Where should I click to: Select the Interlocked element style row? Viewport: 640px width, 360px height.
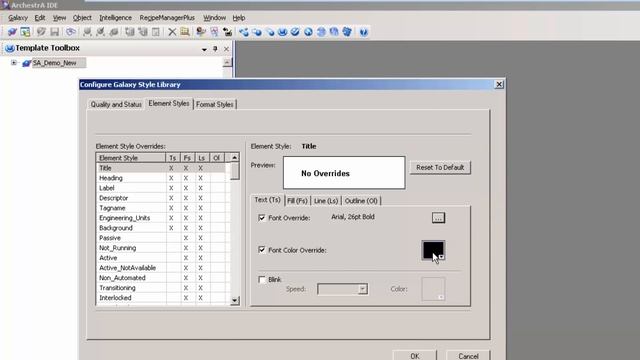click(160, 298)
